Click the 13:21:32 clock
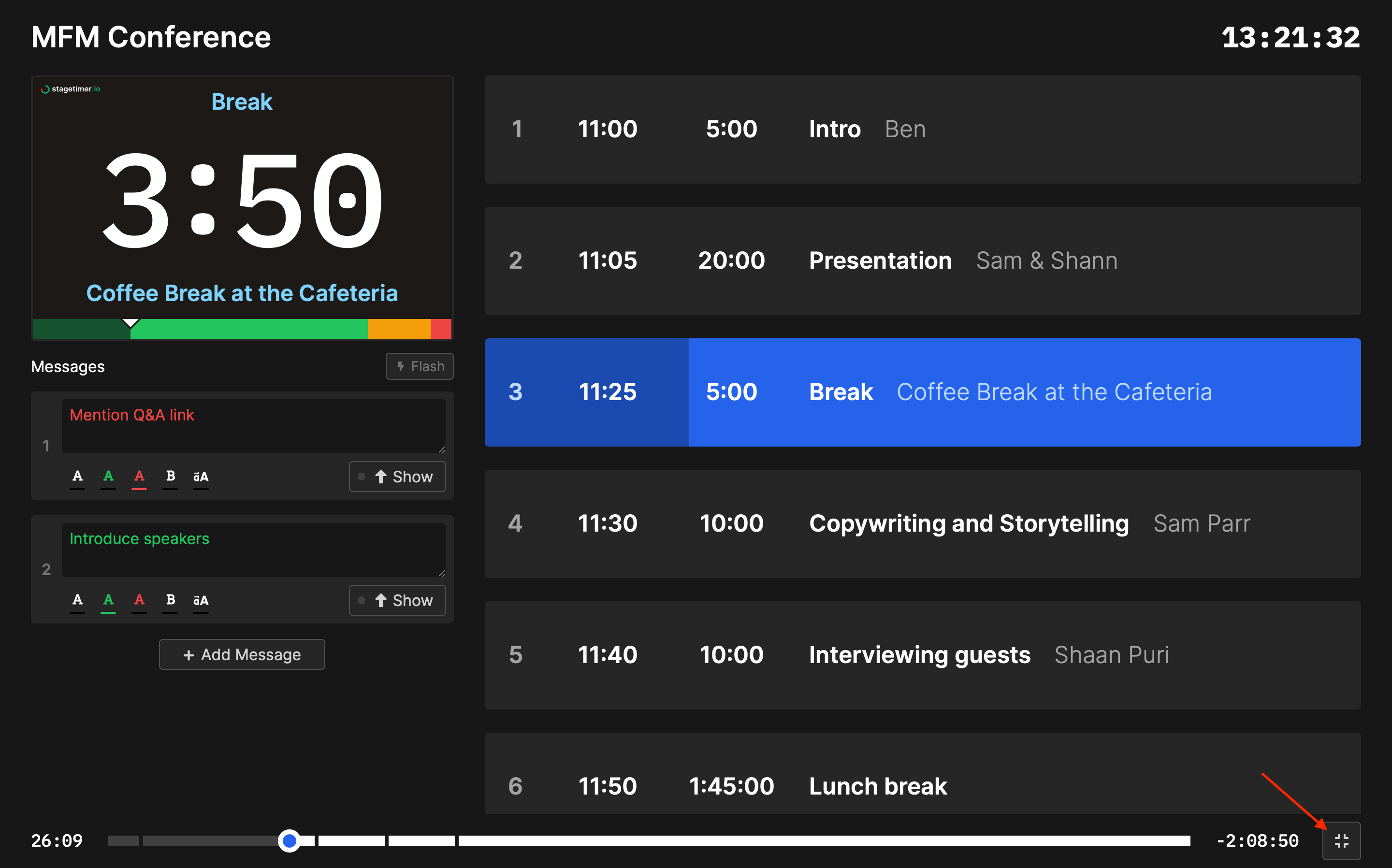 pyautogui.click(x=1291, y=37)
